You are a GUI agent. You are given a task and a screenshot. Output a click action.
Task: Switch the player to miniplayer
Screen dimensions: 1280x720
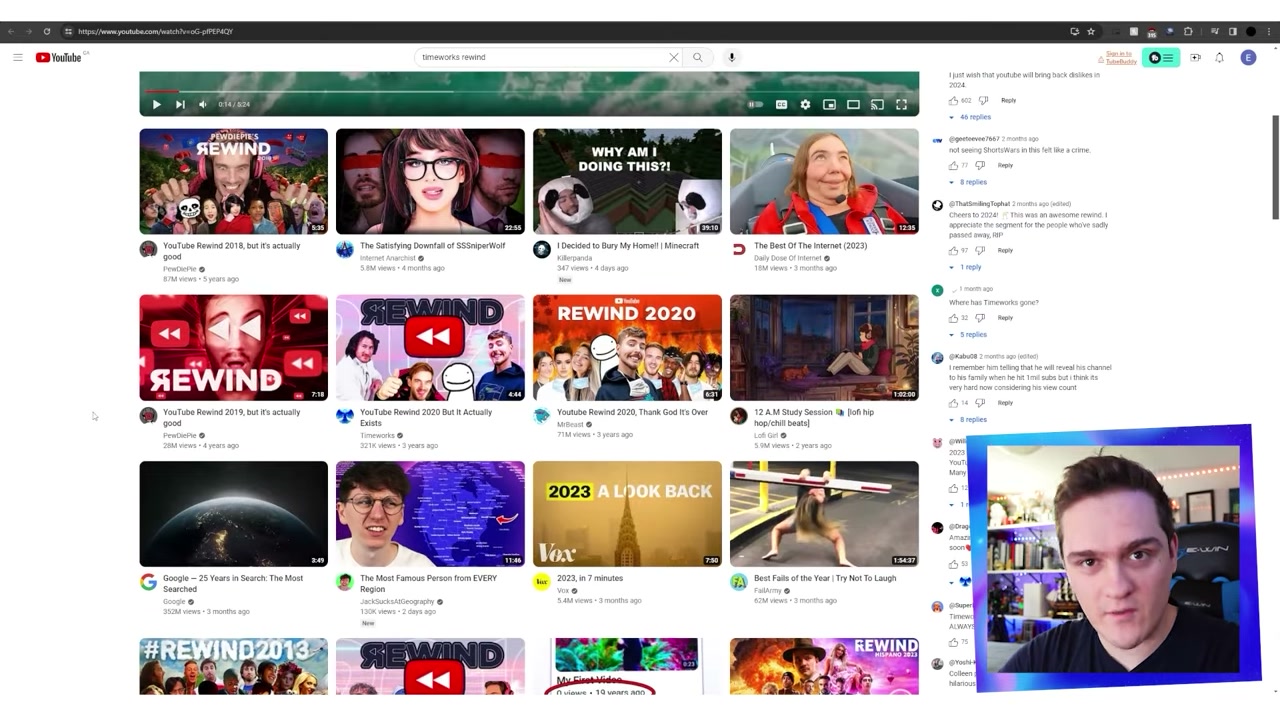click(829, 104)
